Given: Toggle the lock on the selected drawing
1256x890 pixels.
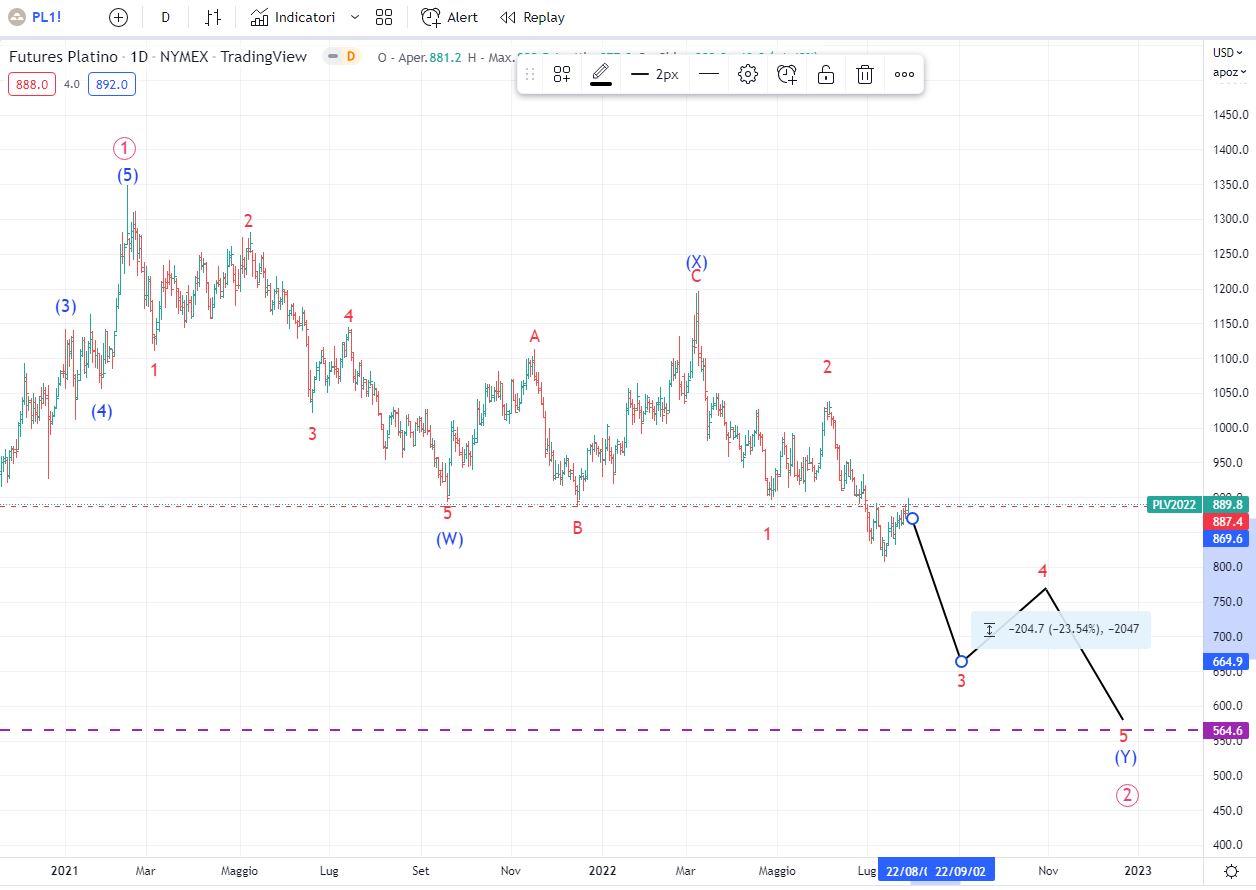Looking at the screenshot, I should 826,74.
